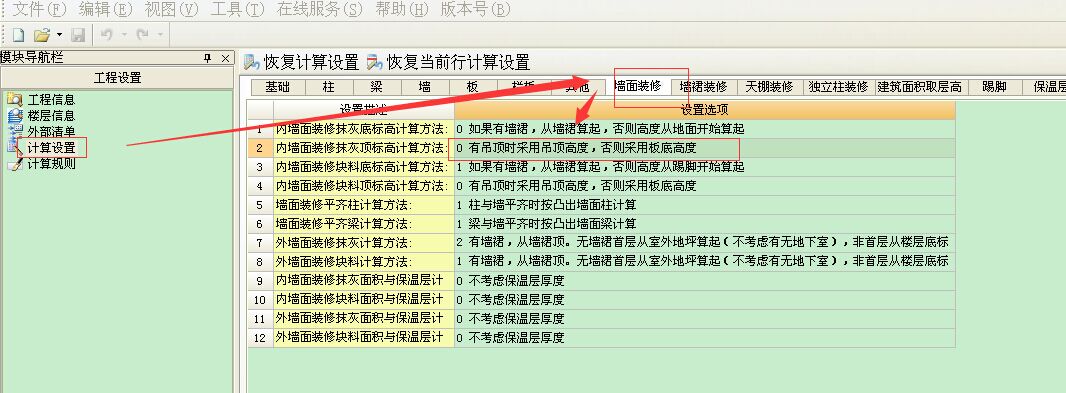Open the 视图(V) menu

click(x=172, y=10)
